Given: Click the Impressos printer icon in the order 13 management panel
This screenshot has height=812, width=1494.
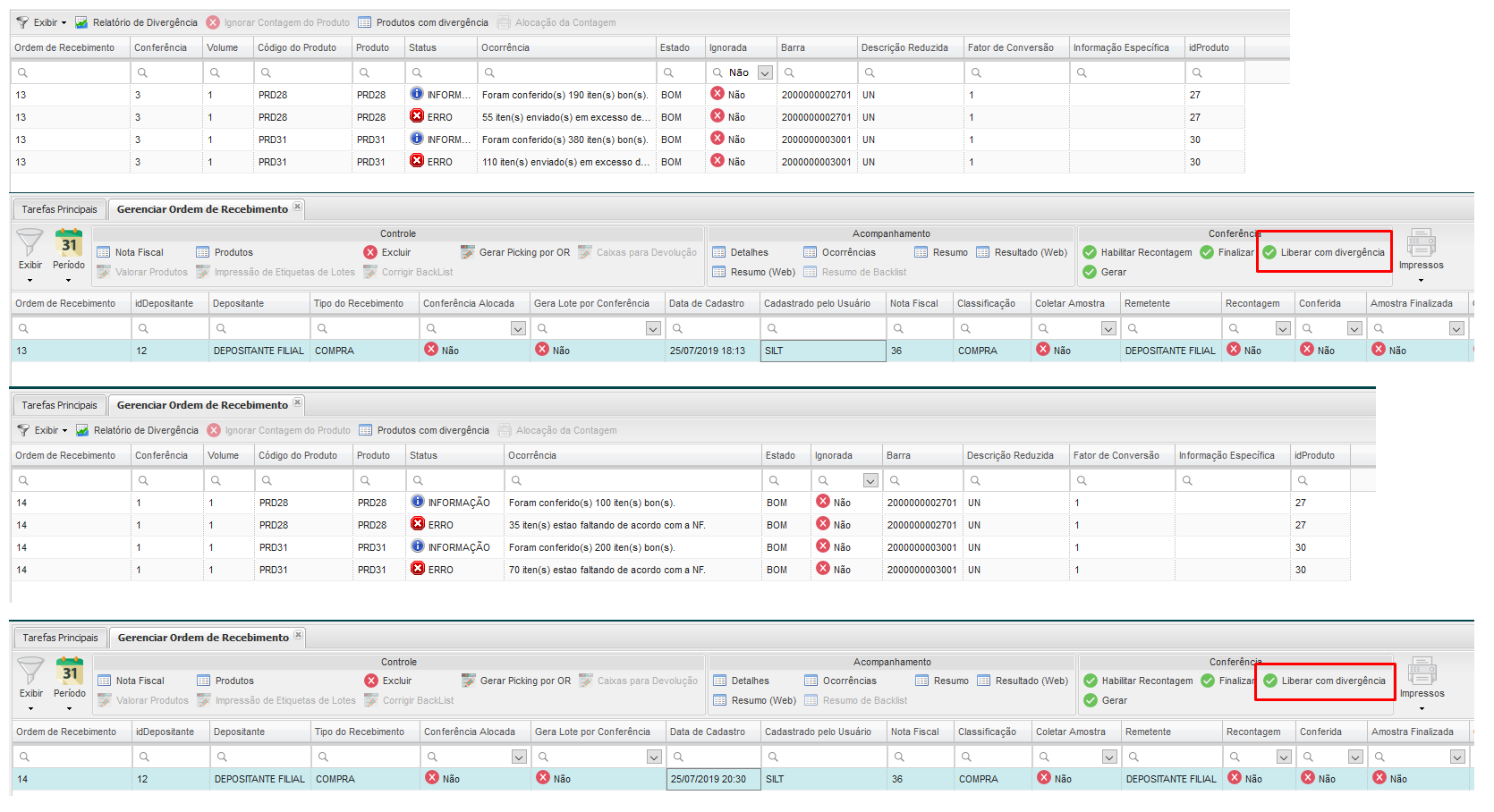Looking at the screenshot, I should pyautogui.click(x=1421, y=243).
